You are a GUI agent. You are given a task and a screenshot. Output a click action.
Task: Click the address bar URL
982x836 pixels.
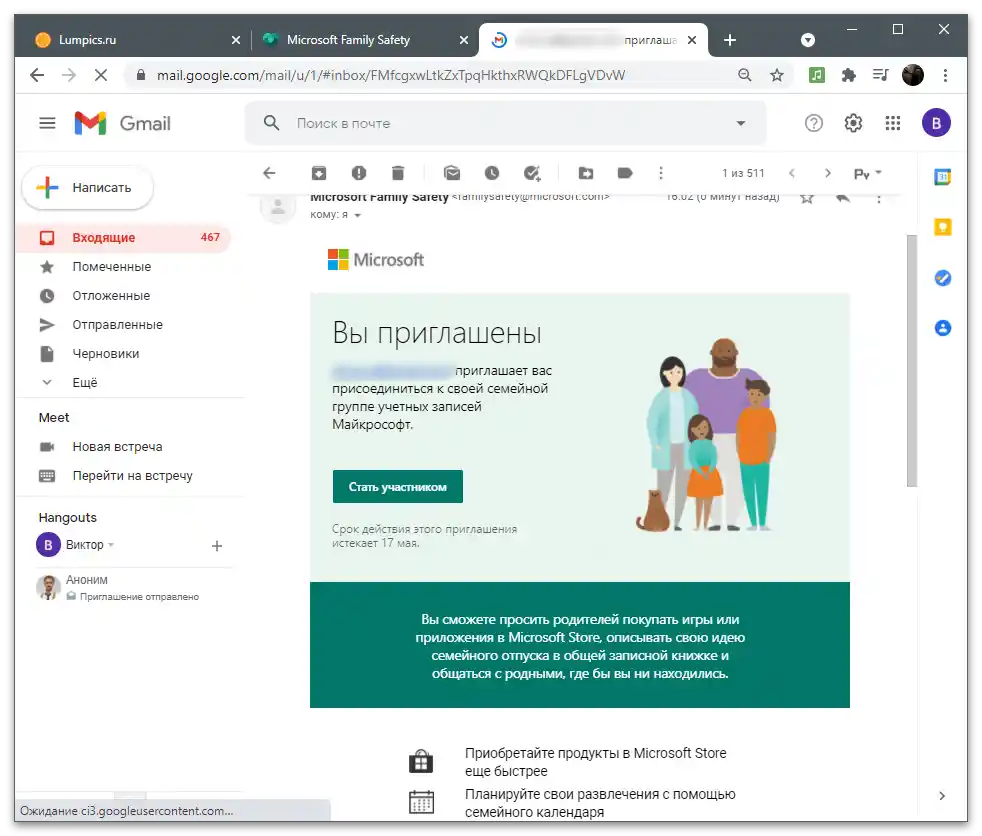click(390, 76)
